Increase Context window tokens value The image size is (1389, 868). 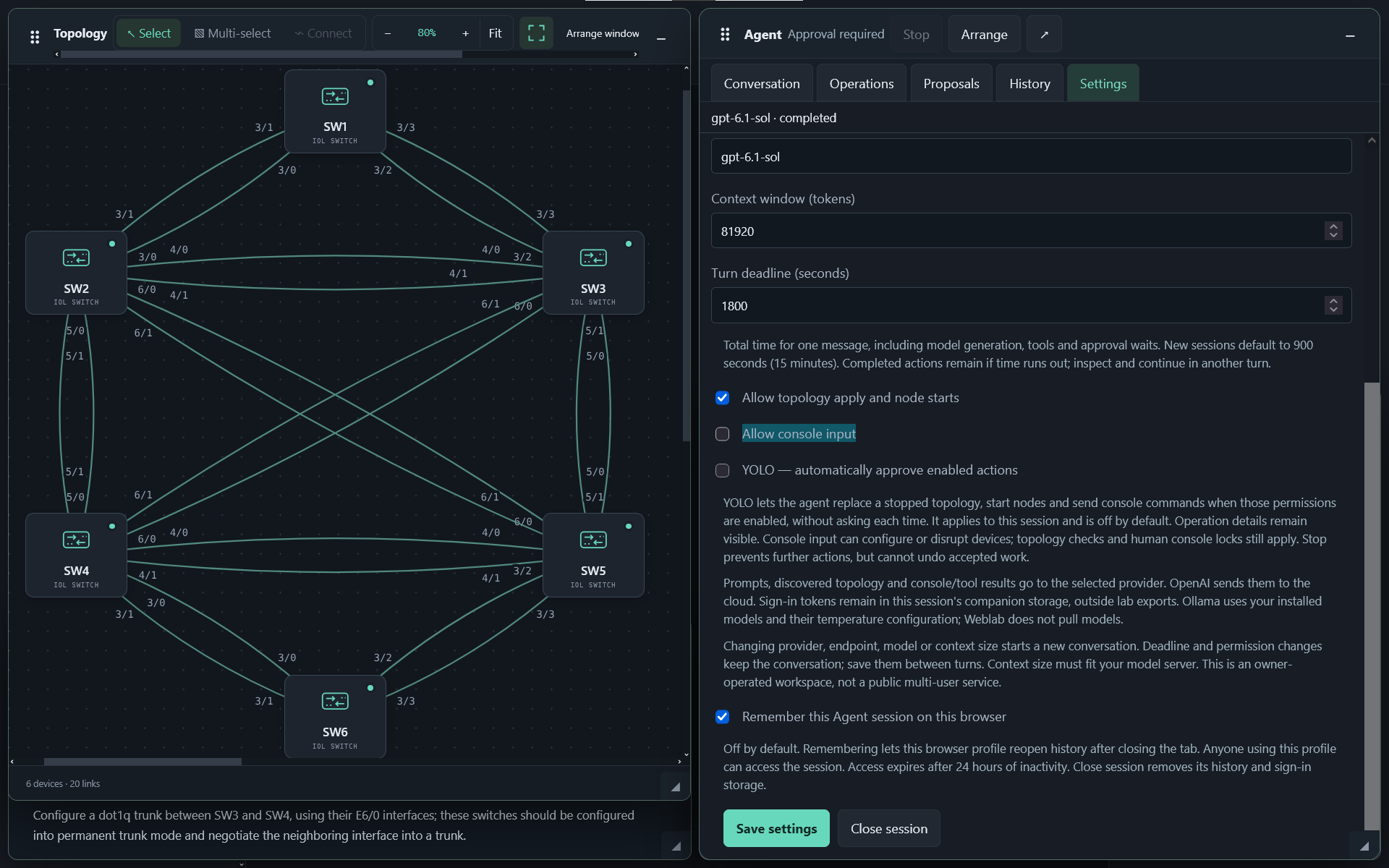[x=1333, y=226]
